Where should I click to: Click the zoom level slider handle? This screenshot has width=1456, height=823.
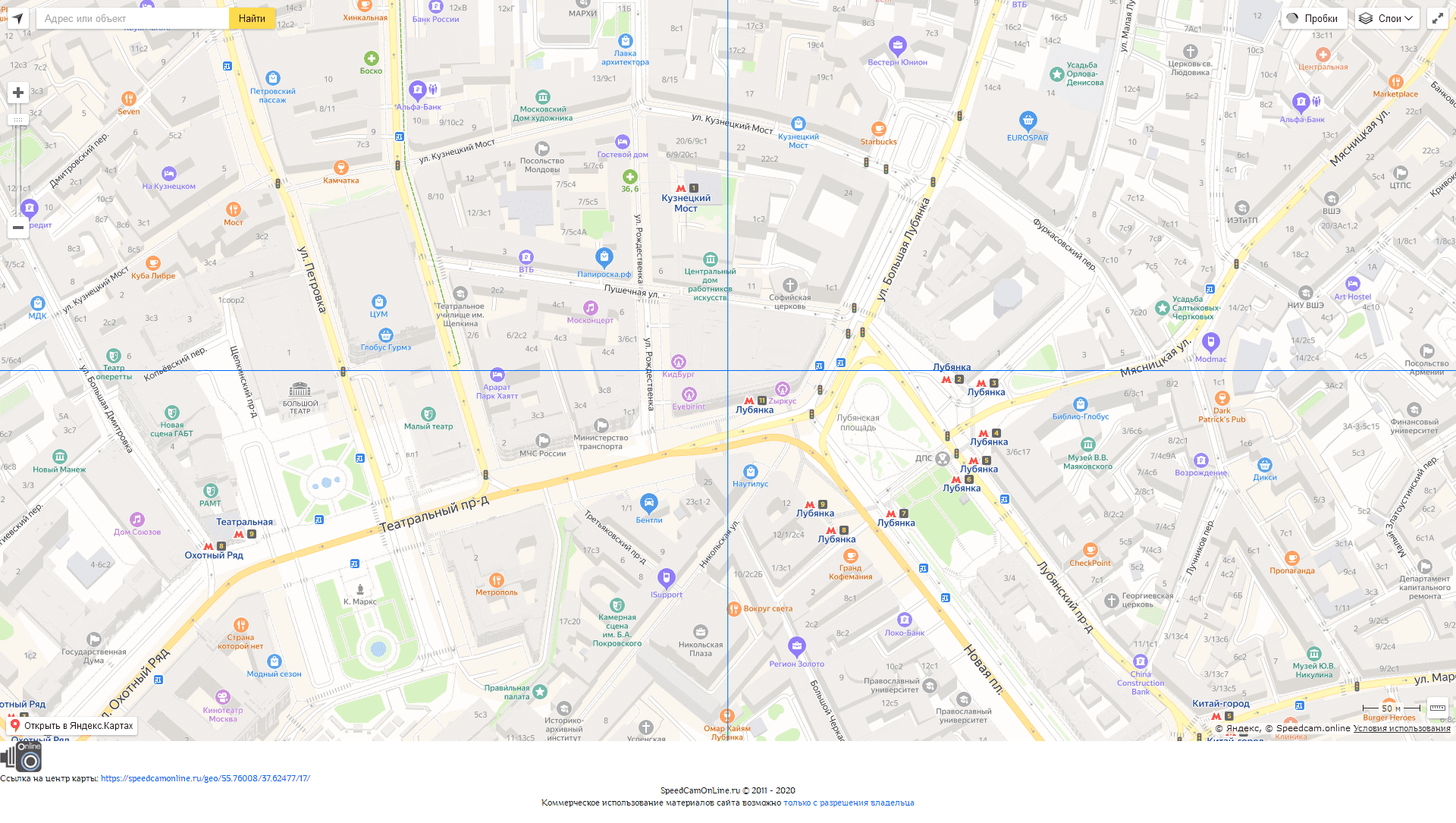tap(18, 120)
